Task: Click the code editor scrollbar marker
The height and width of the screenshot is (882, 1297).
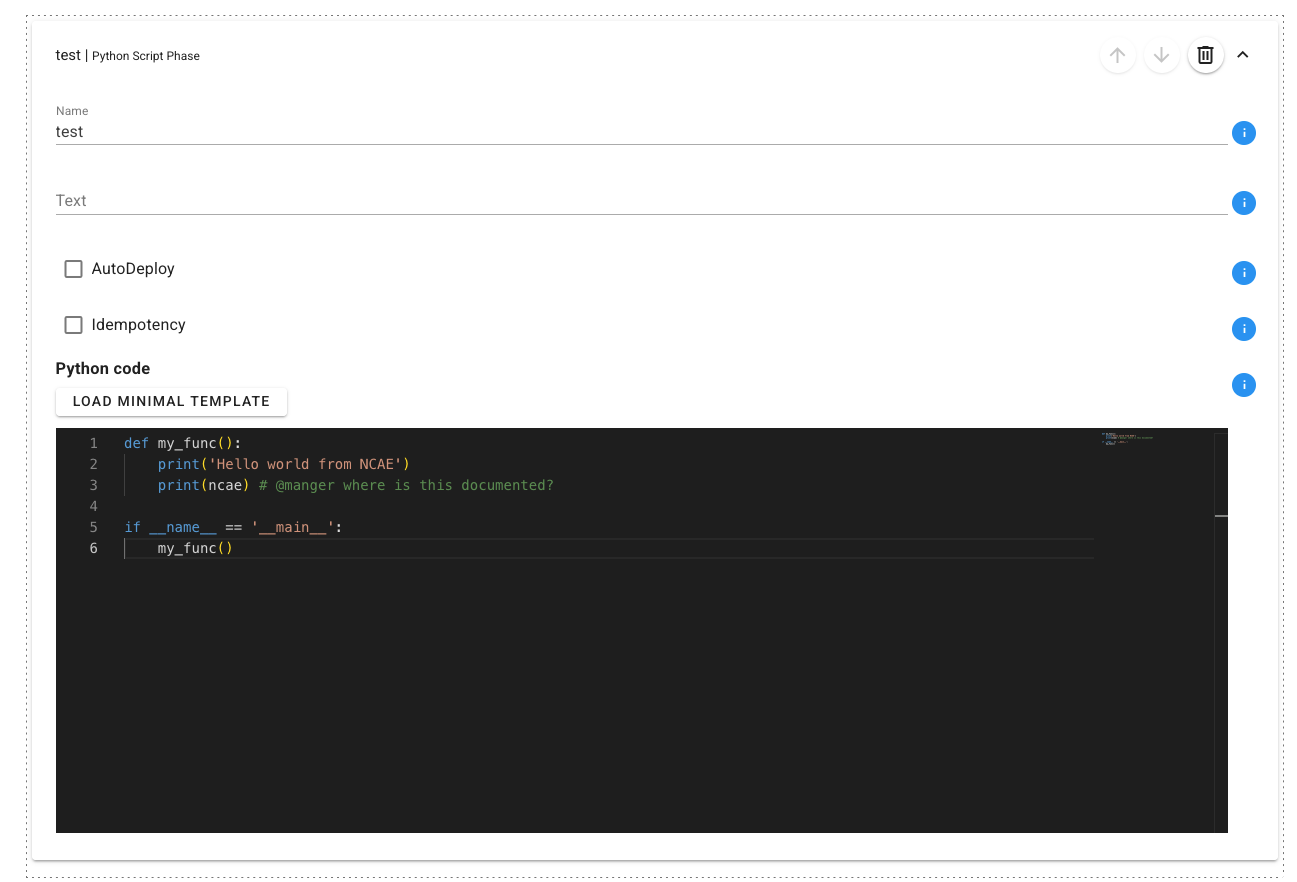Action: (x=1221, y=516)
